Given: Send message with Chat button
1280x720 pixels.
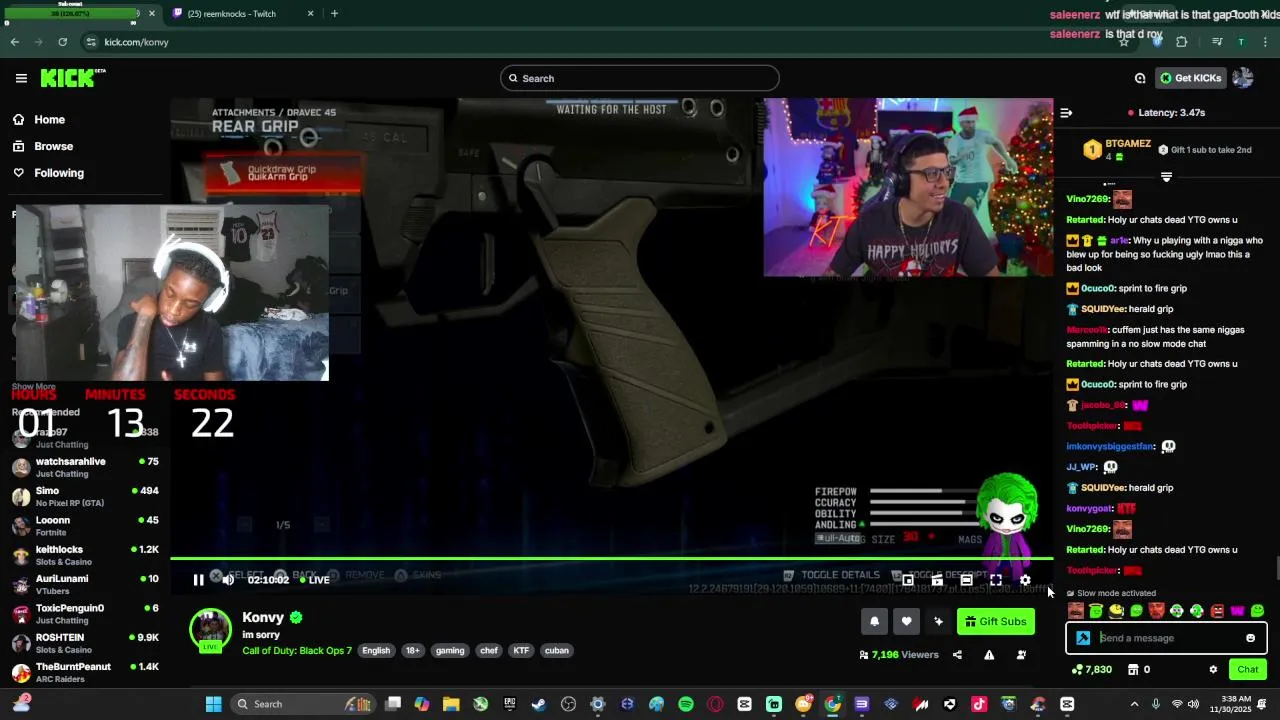Looking at the screenshot, I should click(x=1248, y=670).
